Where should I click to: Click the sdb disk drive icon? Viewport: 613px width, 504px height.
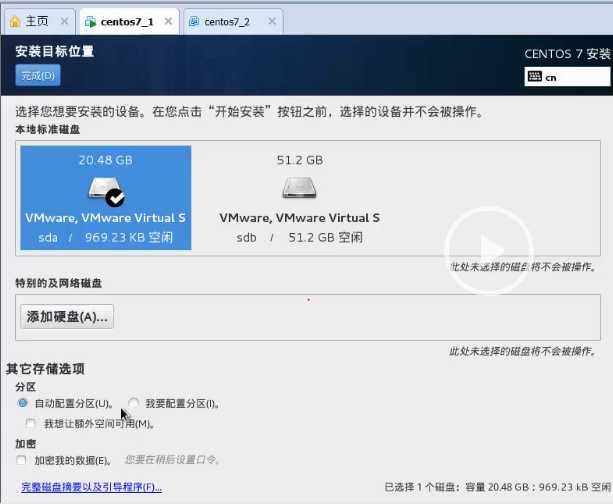299,188
